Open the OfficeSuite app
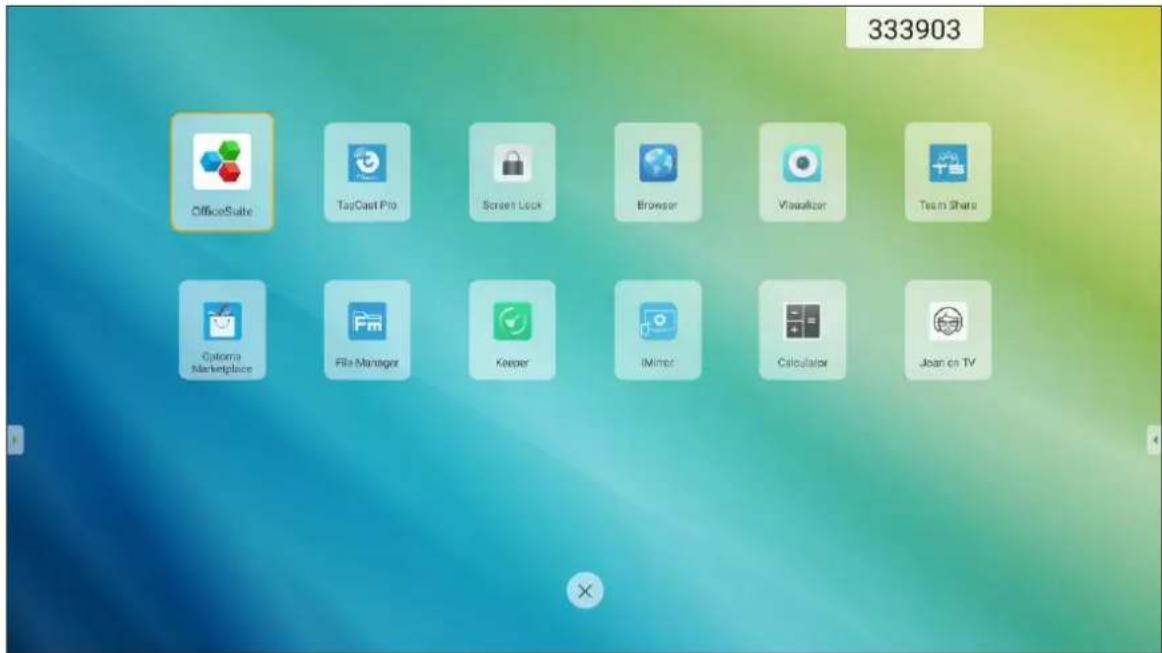The height and width of the screenshot is (653, 1162). [x=222, y=172]
